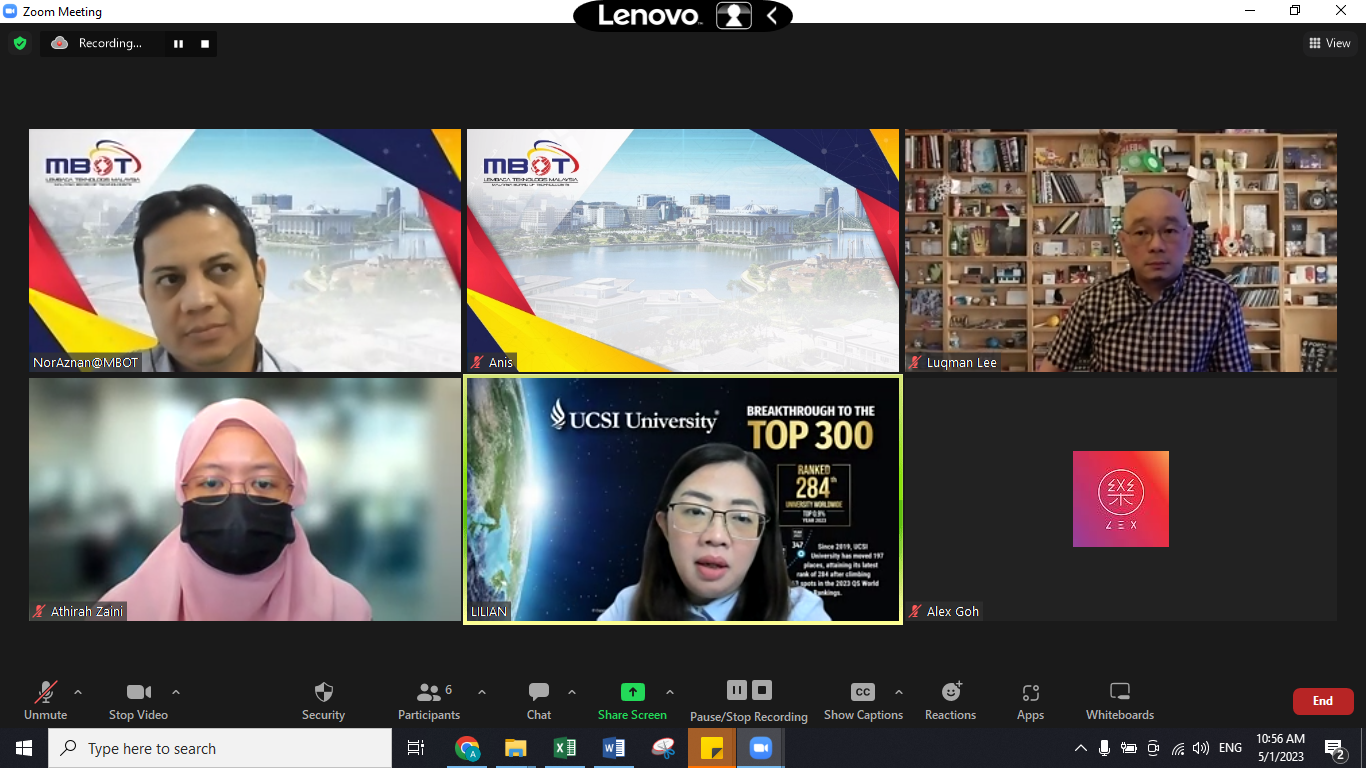Toggle Show Captions CC button
Viewport: 1366px width, 768px height.
click(x=862, y=692)
